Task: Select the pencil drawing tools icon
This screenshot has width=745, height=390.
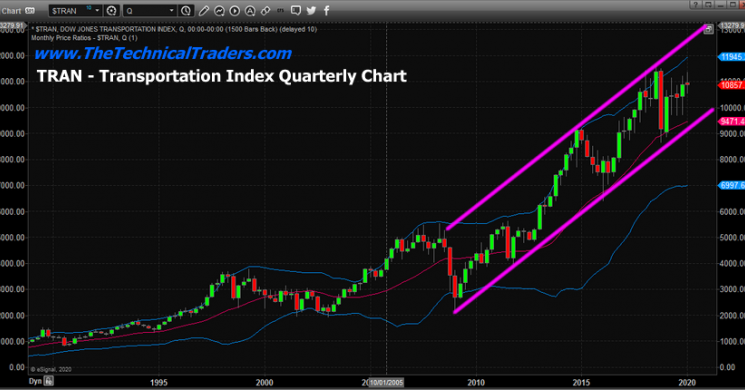Action: [204, 10]
